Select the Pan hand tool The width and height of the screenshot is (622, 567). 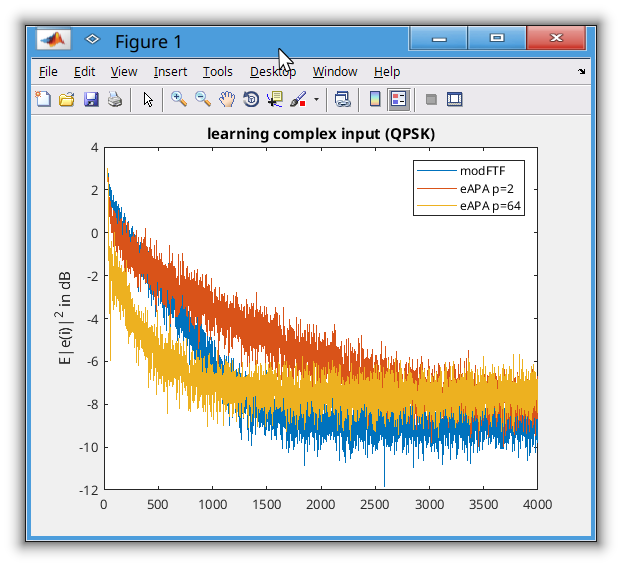coord(227,99)
